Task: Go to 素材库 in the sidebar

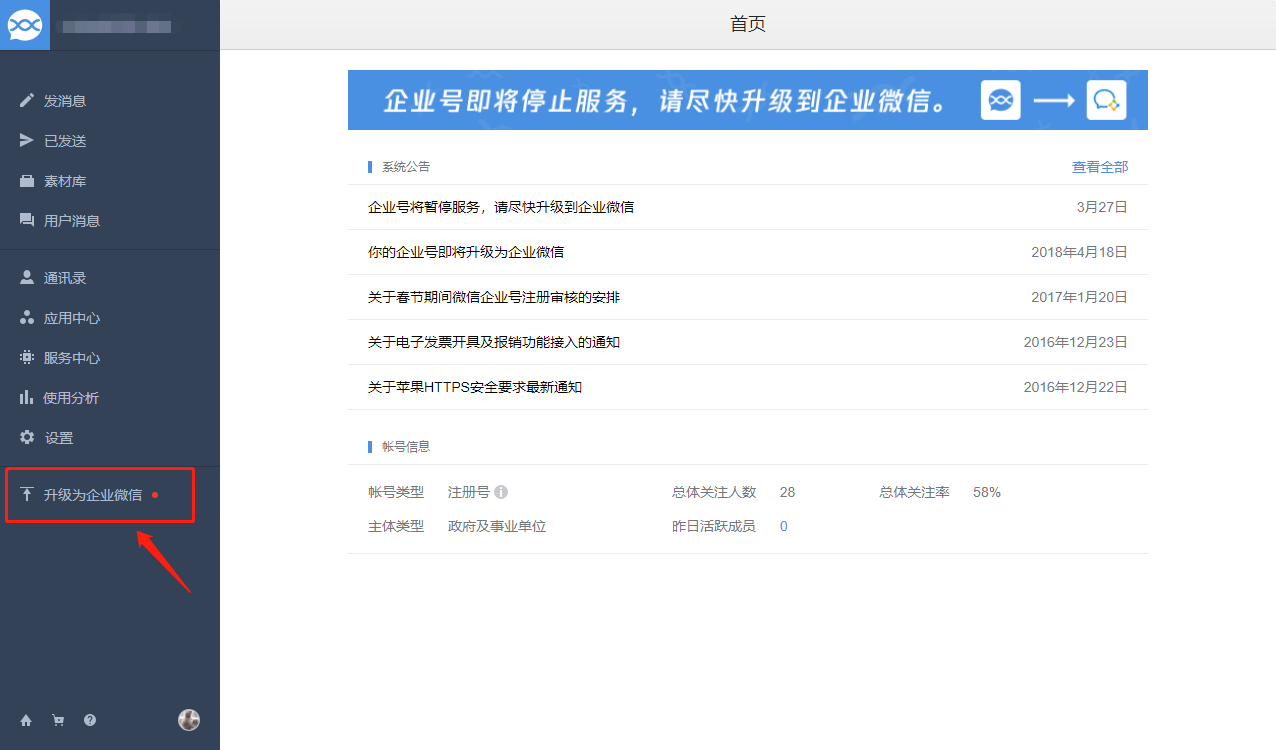Action: 65,181
